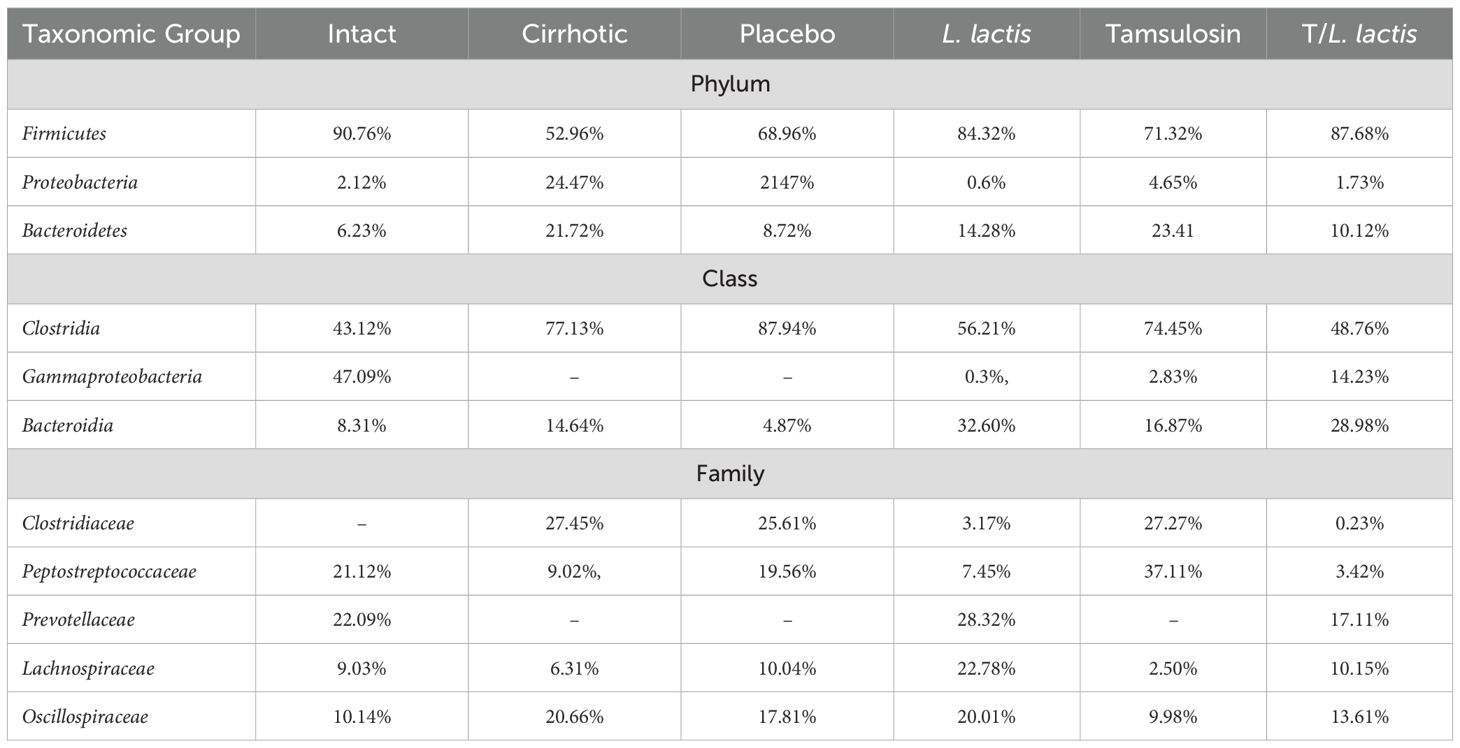Select the Placebo column header

[x=787, y=34]
